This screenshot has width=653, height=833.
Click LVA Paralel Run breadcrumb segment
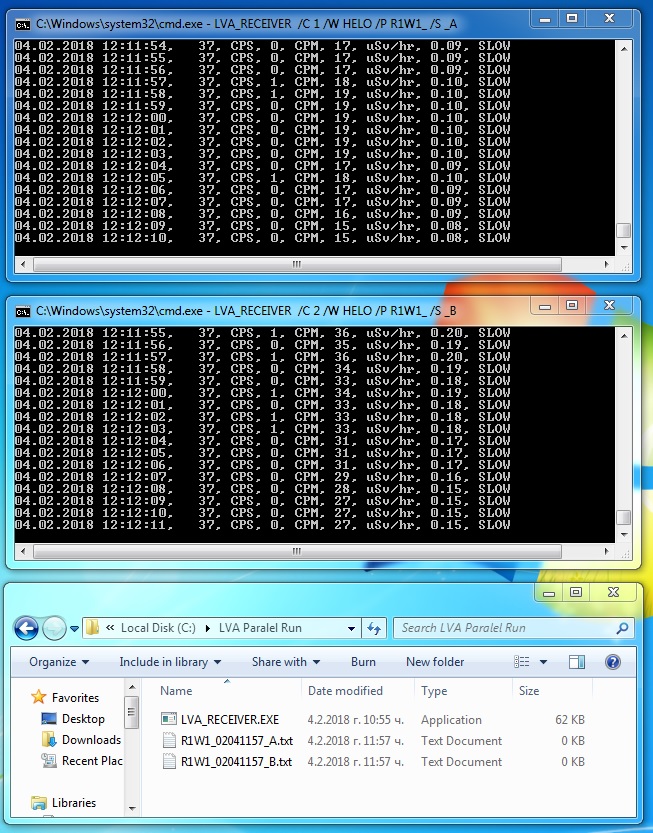pyautogui.click(x=260, y=628)
